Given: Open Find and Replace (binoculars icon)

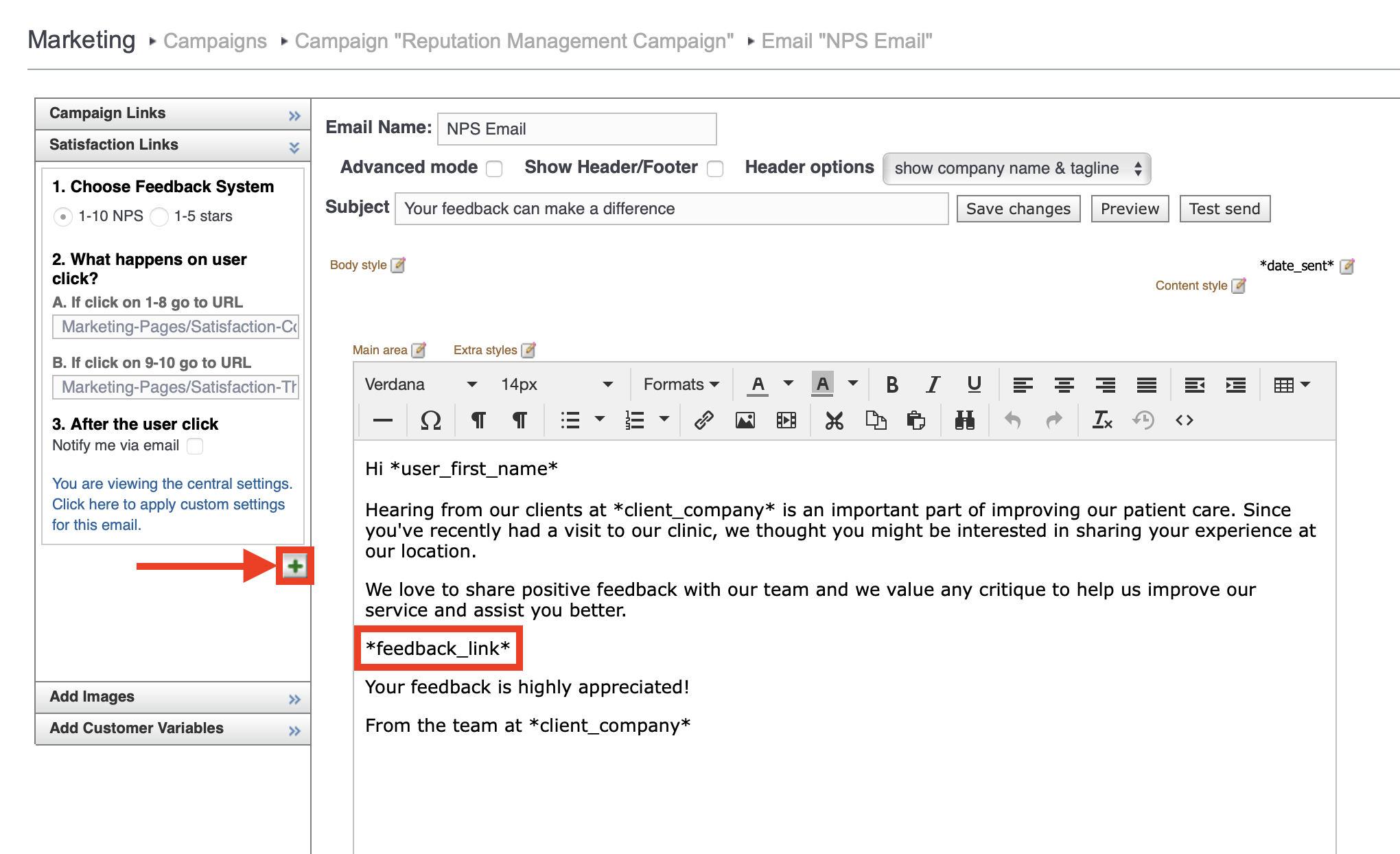Looking at the screenshot, I should click(964, 419).
